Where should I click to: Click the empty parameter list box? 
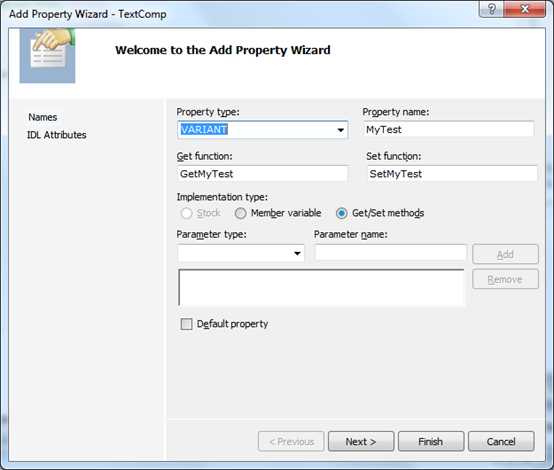point(322,287)
